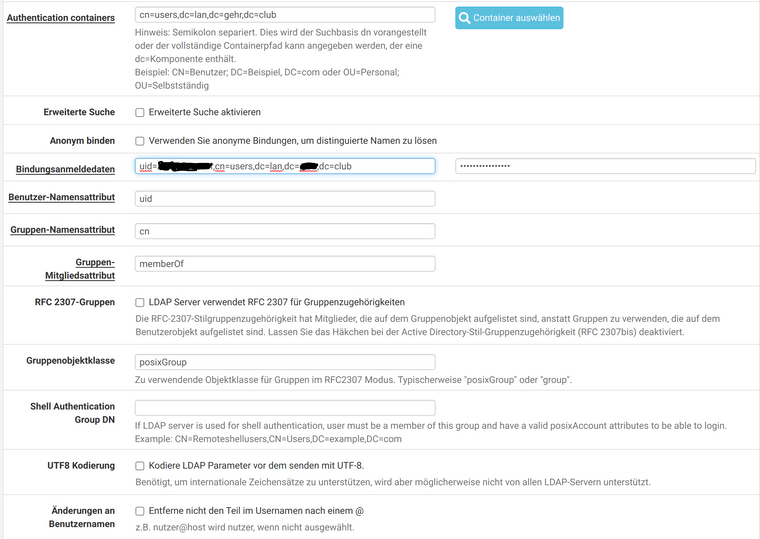Image resolution: width=760 pixels, height=539 pixels.
Task: Toggle the Anonym binden checkbox
Action: click(140, 141)
